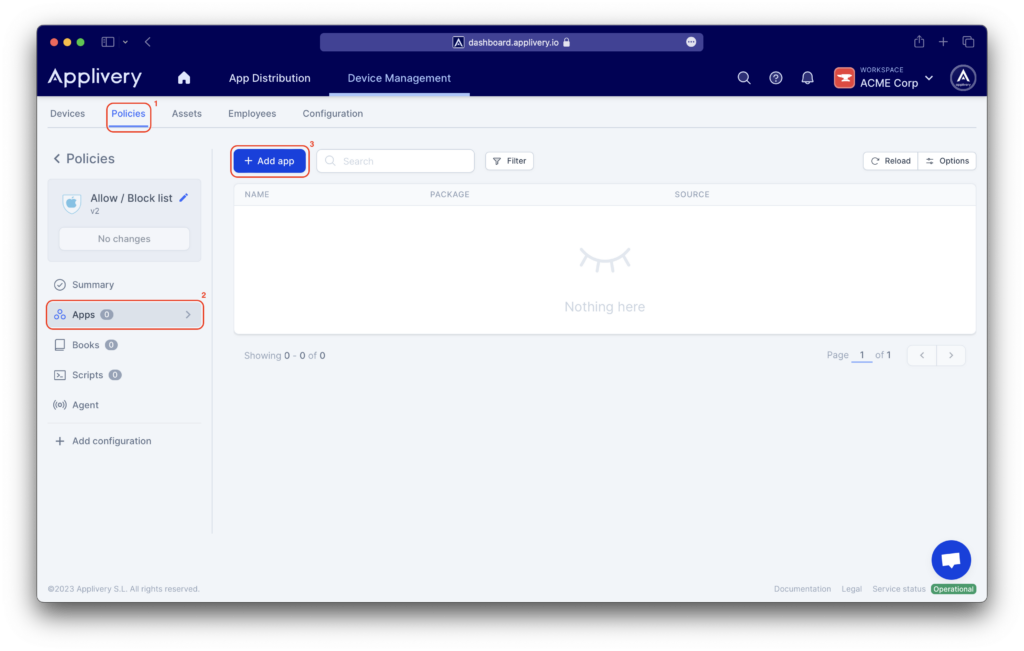Open the search magnifier in header
The height and width of the screenshot is (651, 1024).
click(x=744, y=78)
